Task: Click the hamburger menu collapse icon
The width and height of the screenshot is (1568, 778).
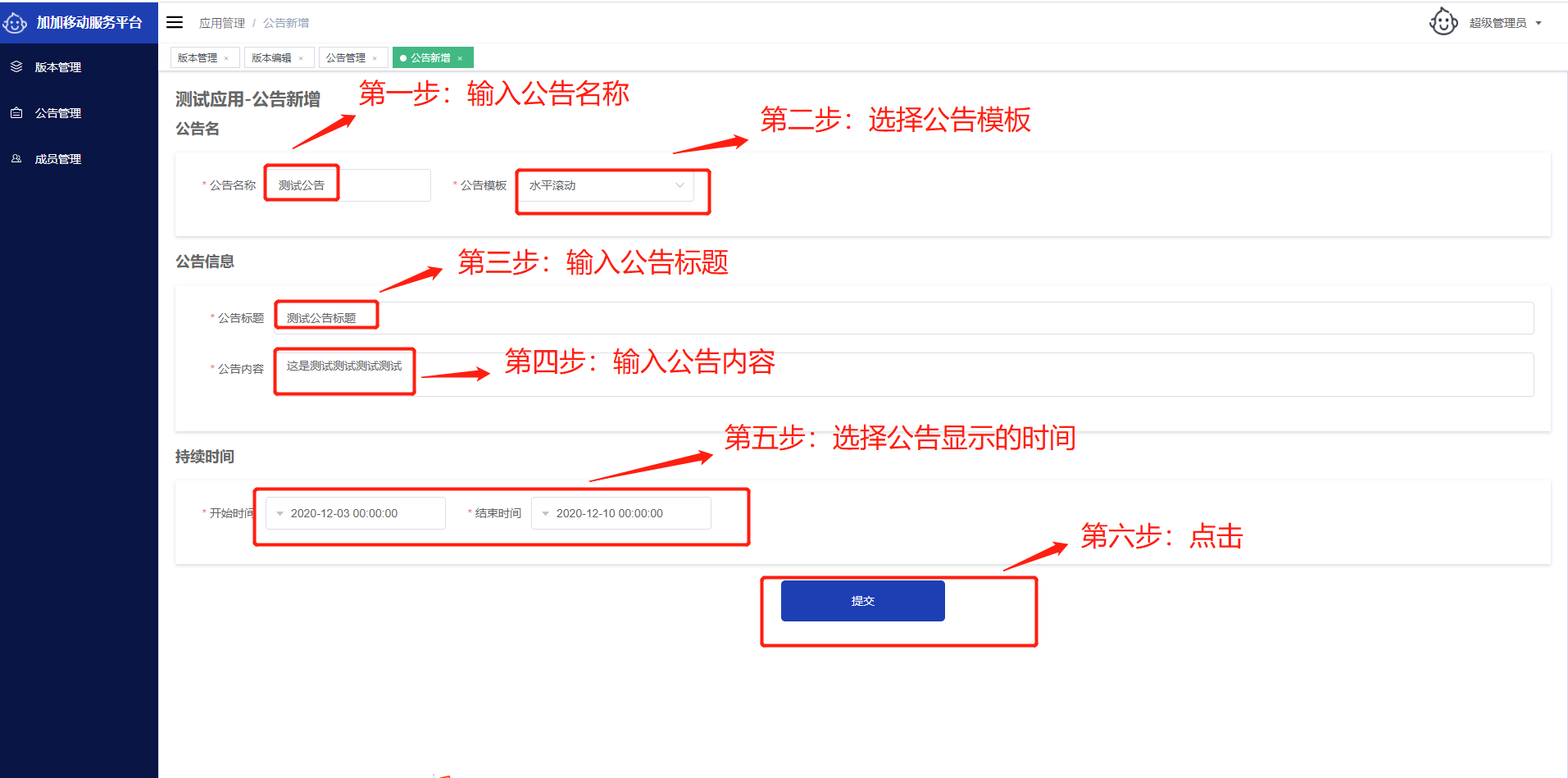Action: (175, 22)
